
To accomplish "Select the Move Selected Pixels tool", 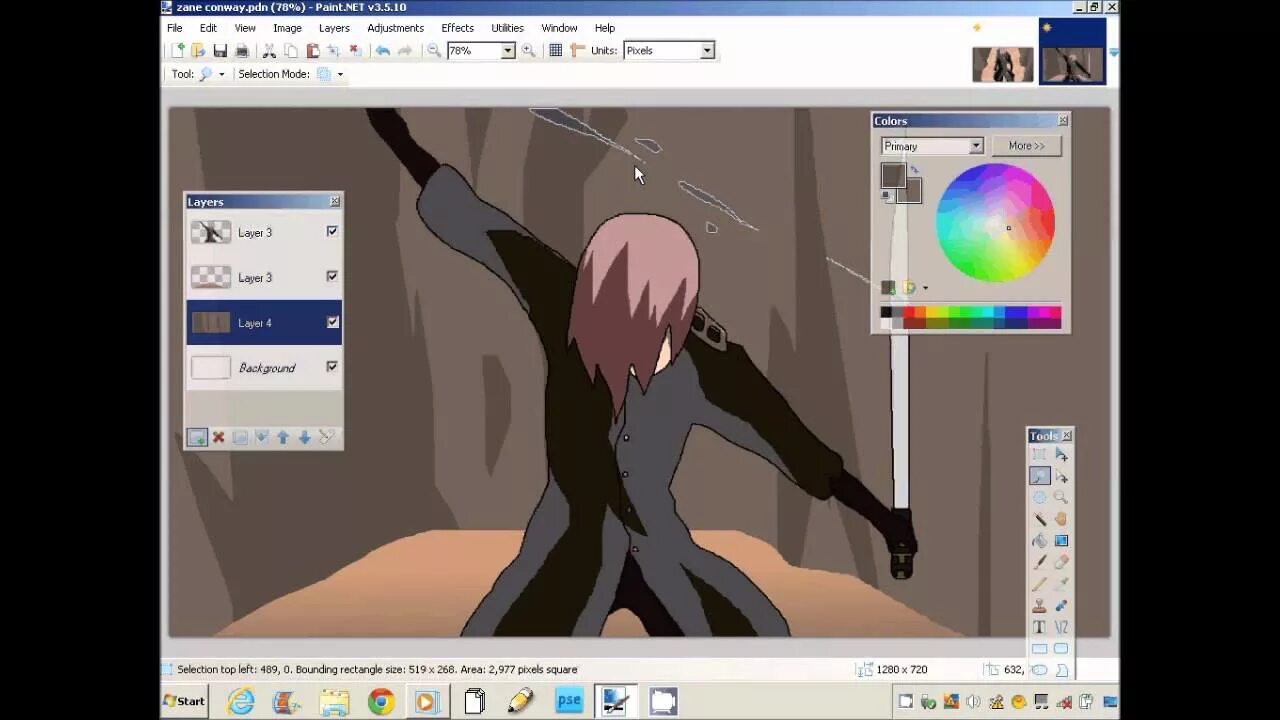I will [x=1061, y=455].
